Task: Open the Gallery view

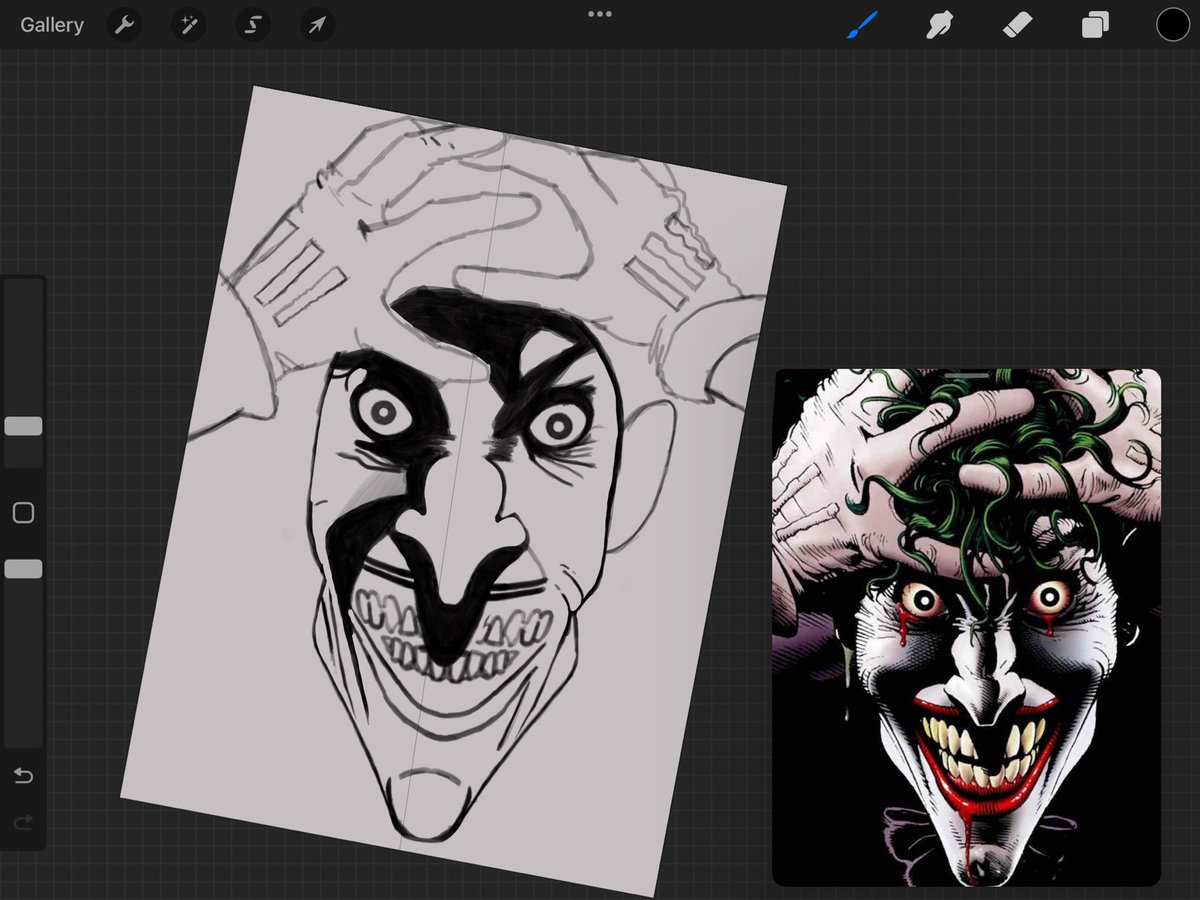Action: pyautogui.click(x=52, y=25)
